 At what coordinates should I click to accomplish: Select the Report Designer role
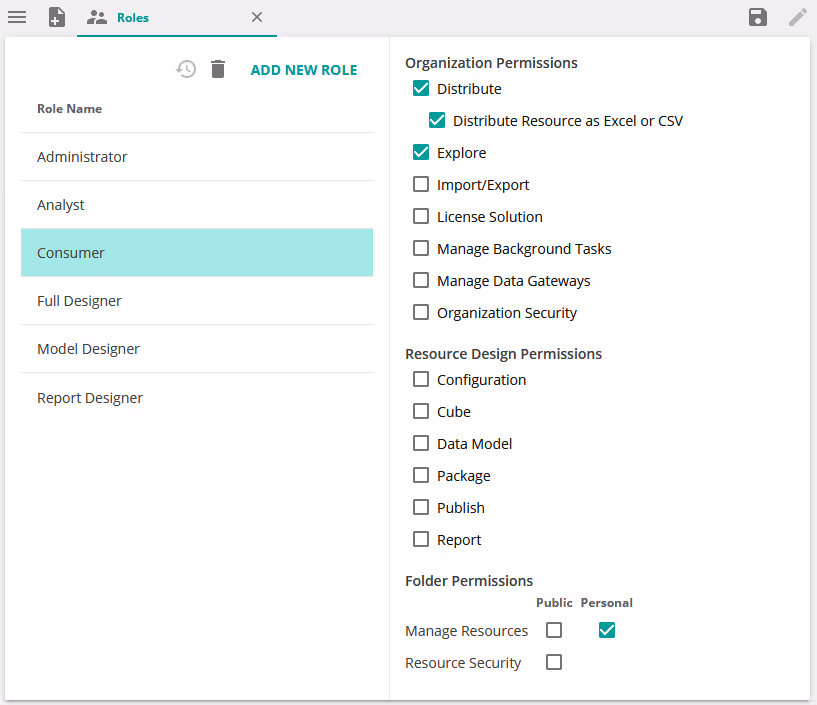click(x=90, y=398)
